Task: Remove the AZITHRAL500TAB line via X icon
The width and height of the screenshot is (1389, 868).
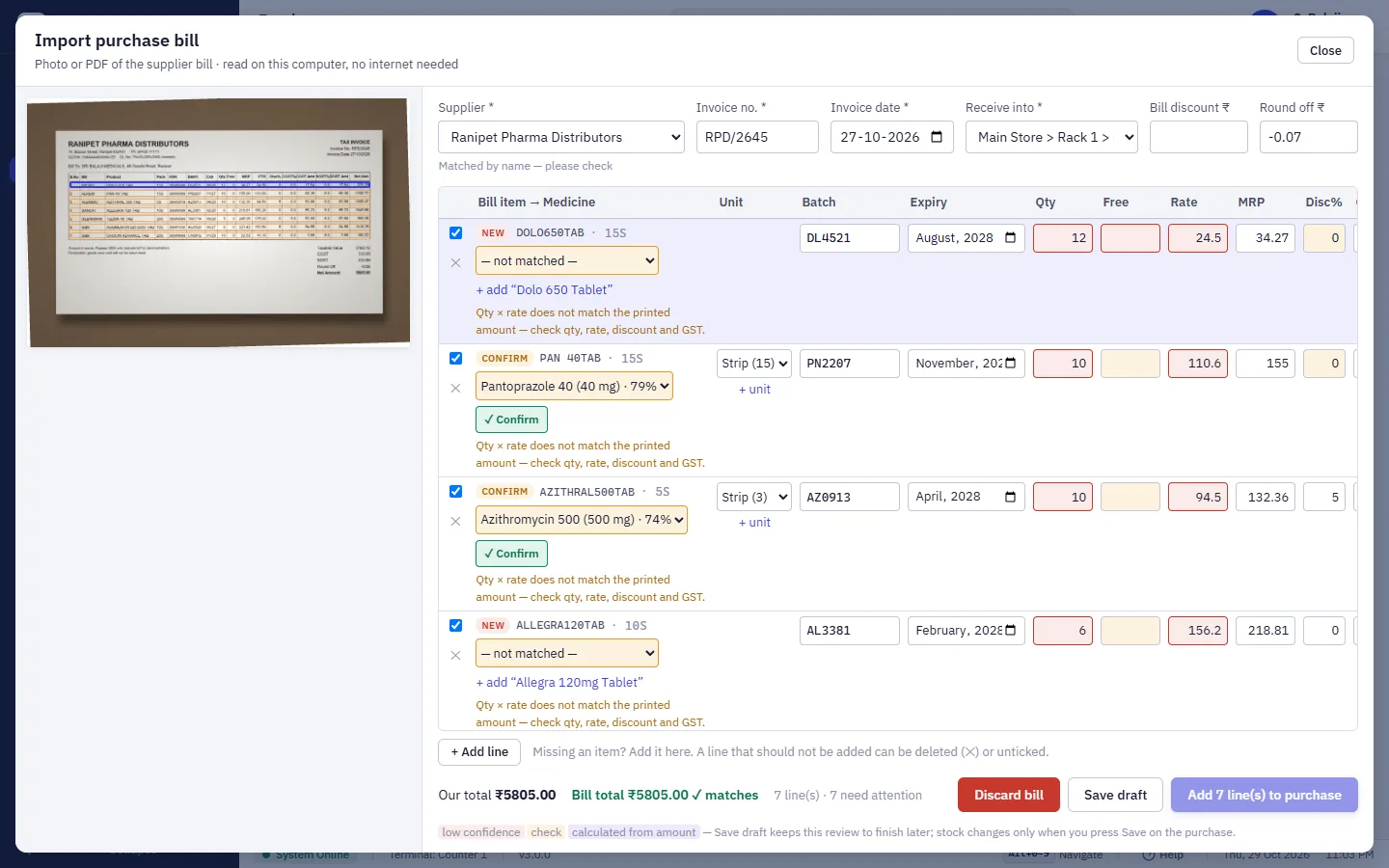Action: pyautogui.click(x=455, y=522)
